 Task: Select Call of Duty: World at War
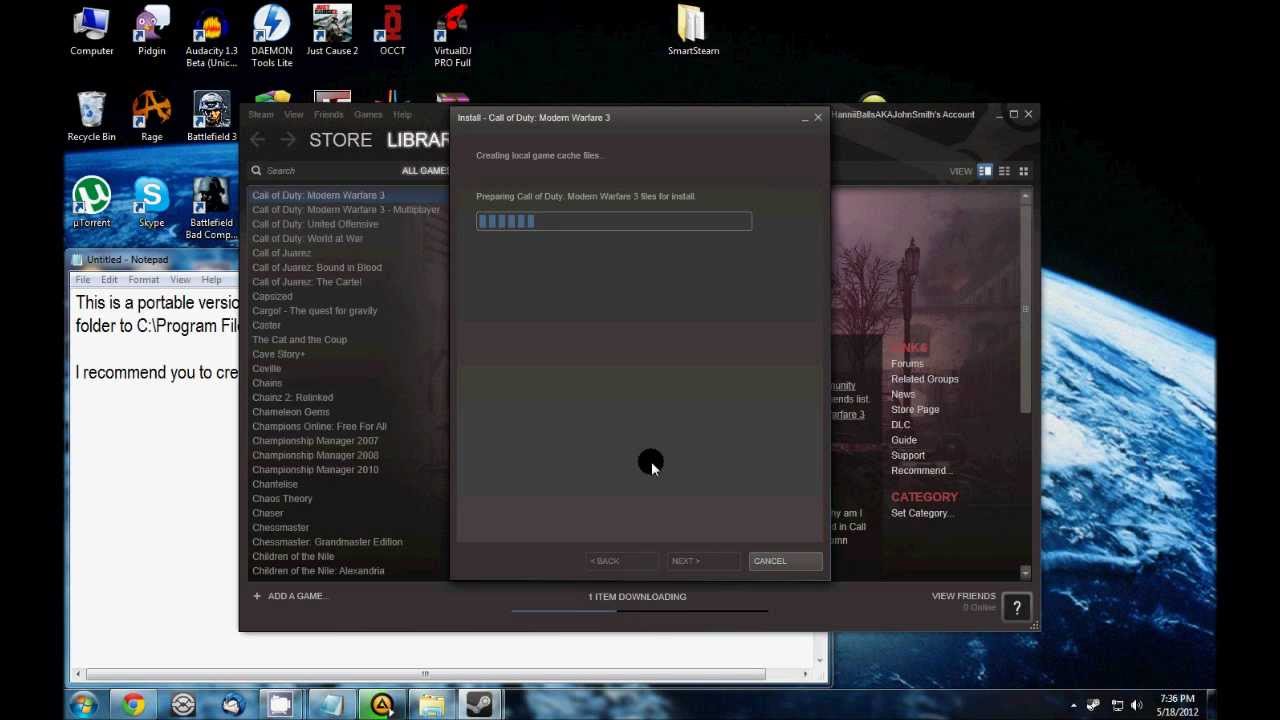point(307,239)
